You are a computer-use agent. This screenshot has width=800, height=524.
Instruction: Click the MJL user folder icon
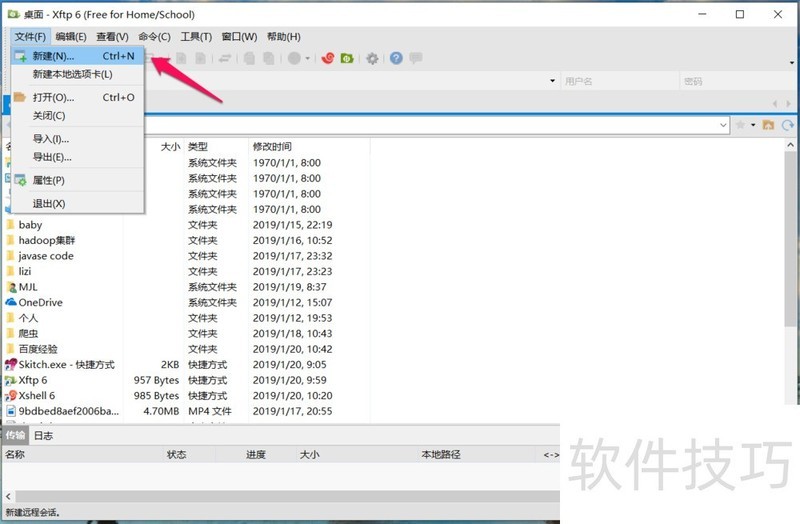pyautogui.click(x=11, y=287)
